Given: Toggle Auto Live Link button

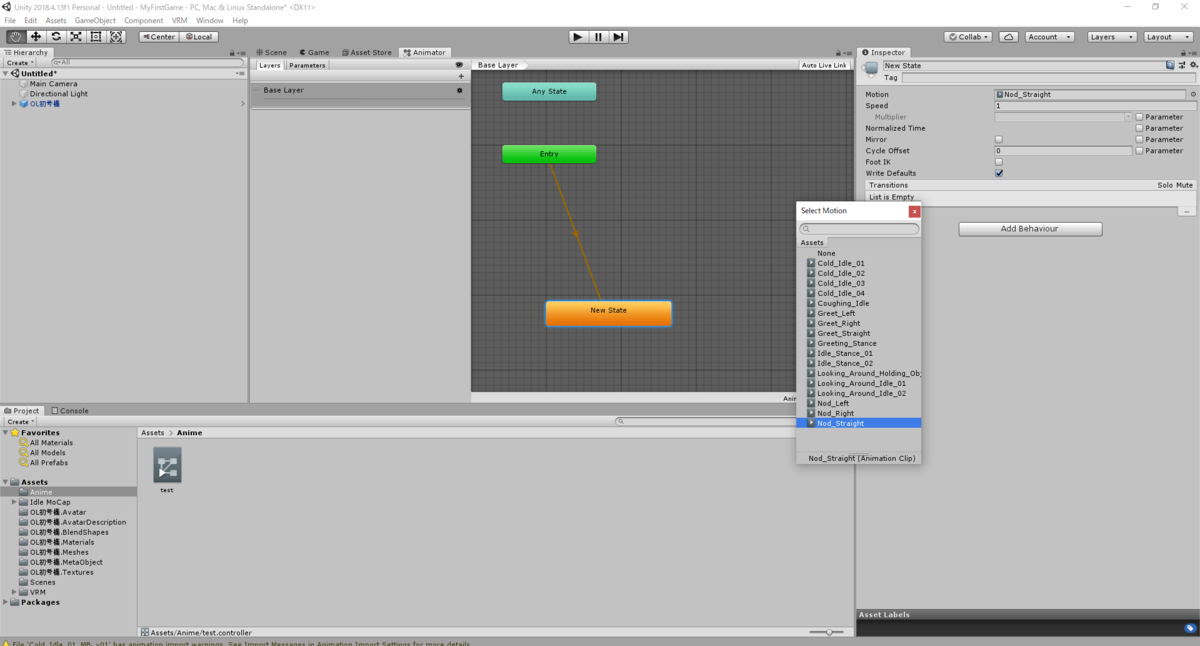Looking at the screenshot, I should pos(824,65).
